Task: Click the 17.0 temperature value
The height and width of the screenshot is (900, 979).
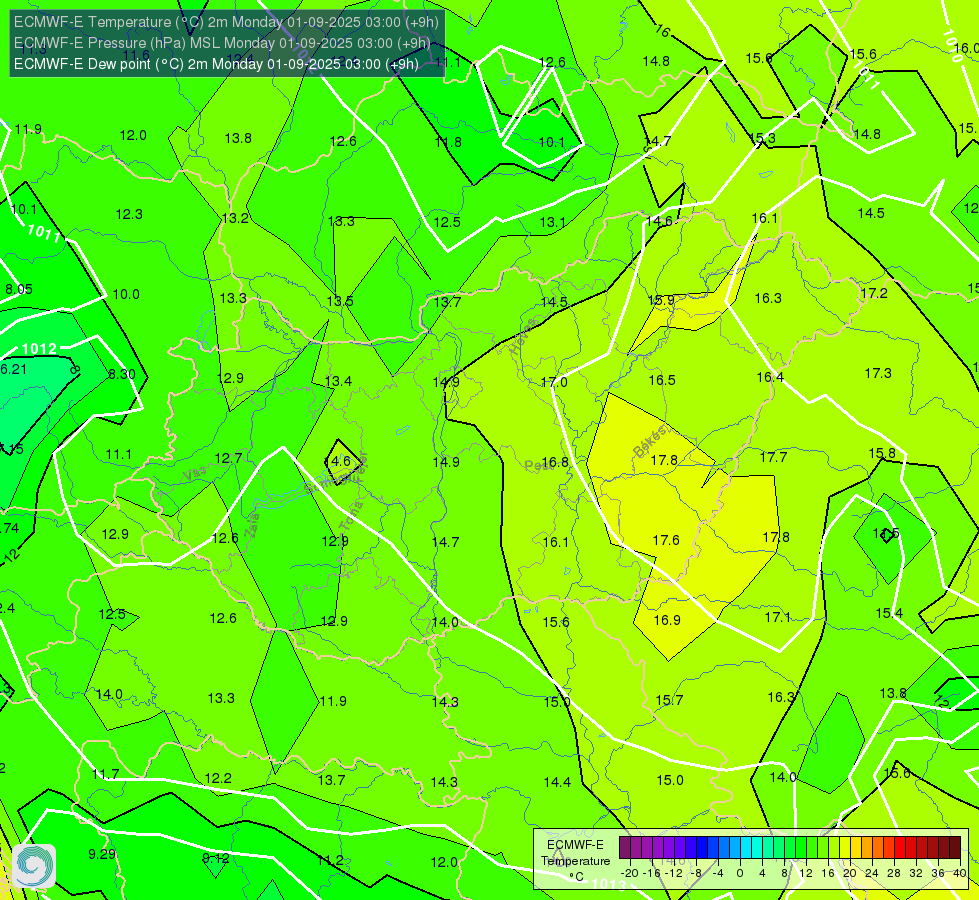Action: pos(554,382)
